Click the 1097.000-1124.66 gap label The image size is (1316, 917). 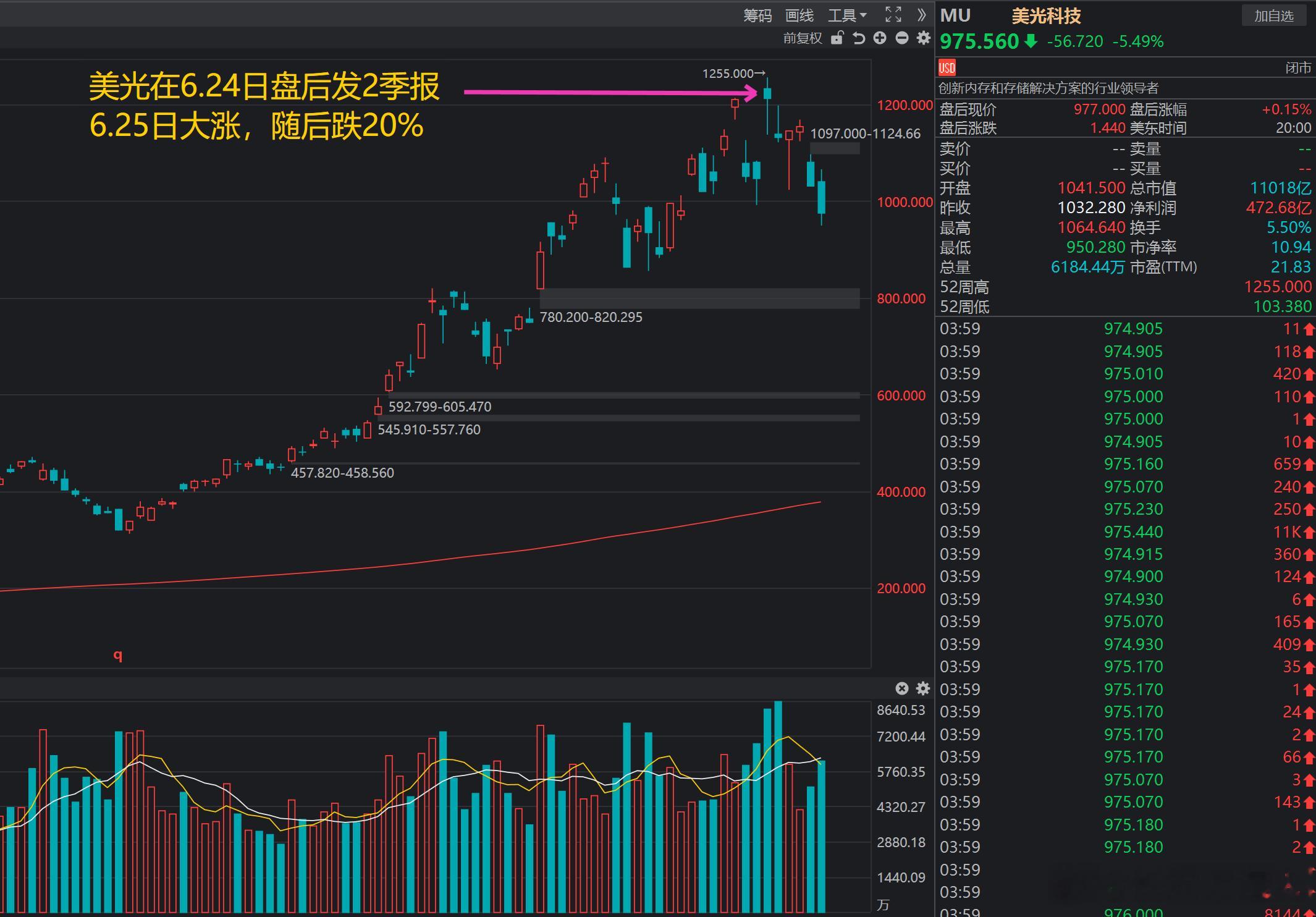click(865, 133)
